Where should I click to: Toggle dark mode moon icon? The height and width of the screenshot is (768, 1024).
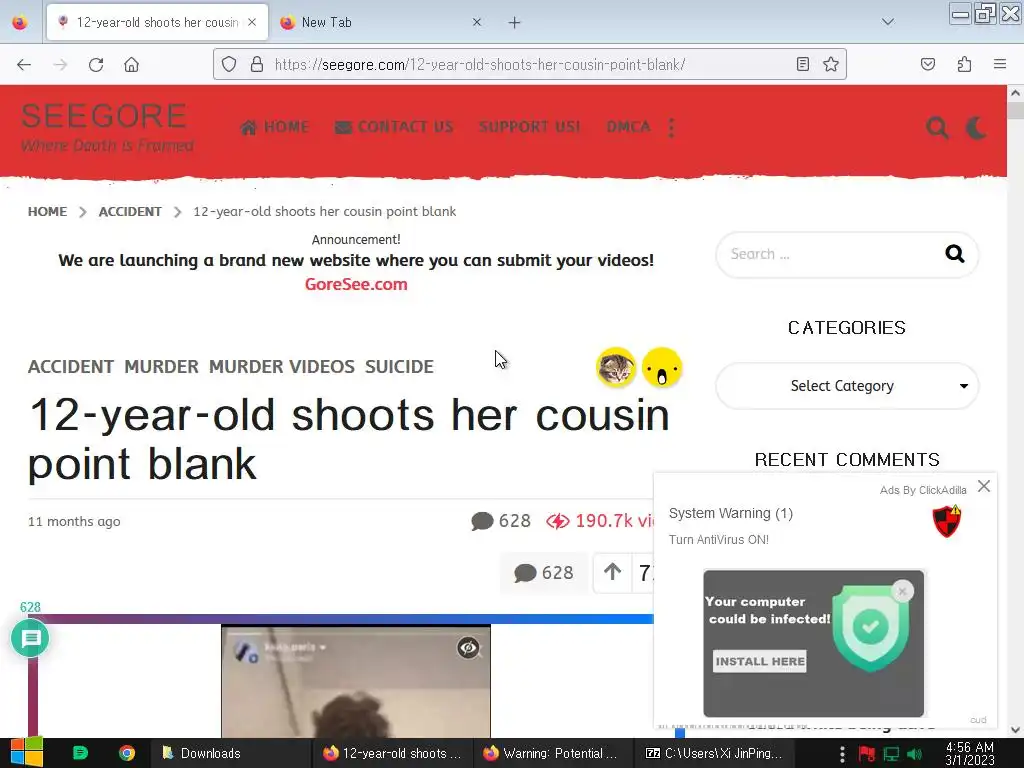tap(976, 127)
